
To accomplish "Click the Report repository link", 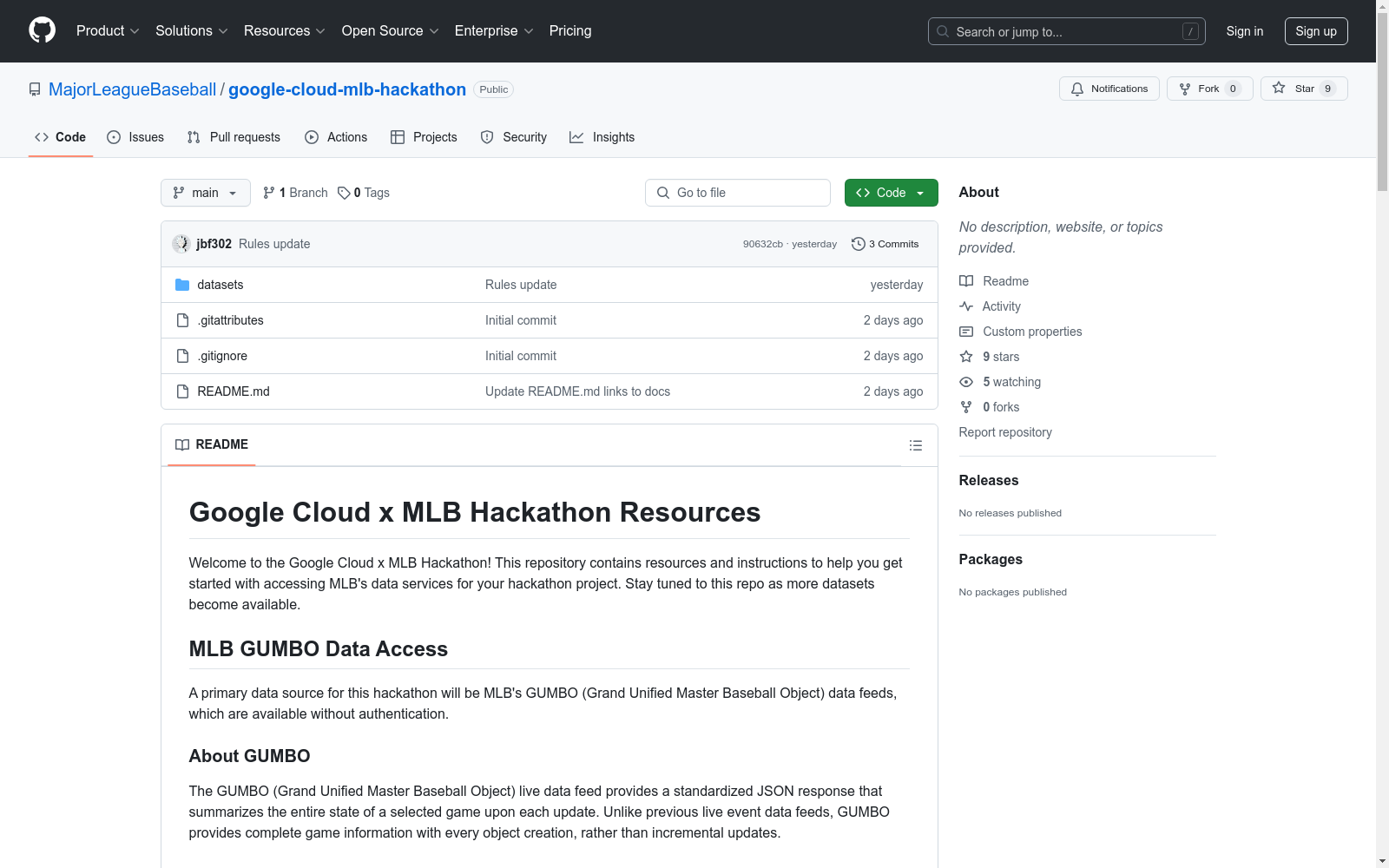I will click(x=1005, y=432).
